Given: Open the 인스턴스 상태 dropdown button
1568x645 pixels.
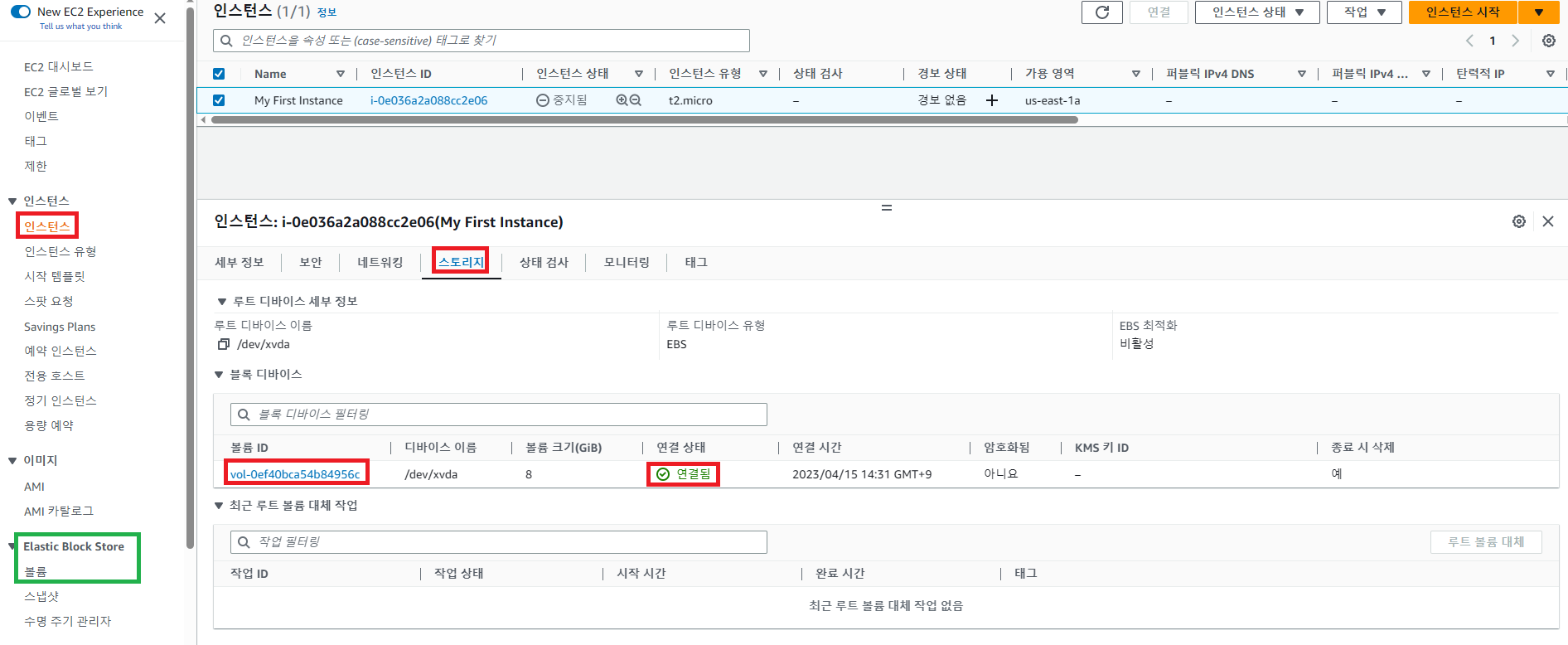Looking at the screenshot, I should coord(1256,12).
